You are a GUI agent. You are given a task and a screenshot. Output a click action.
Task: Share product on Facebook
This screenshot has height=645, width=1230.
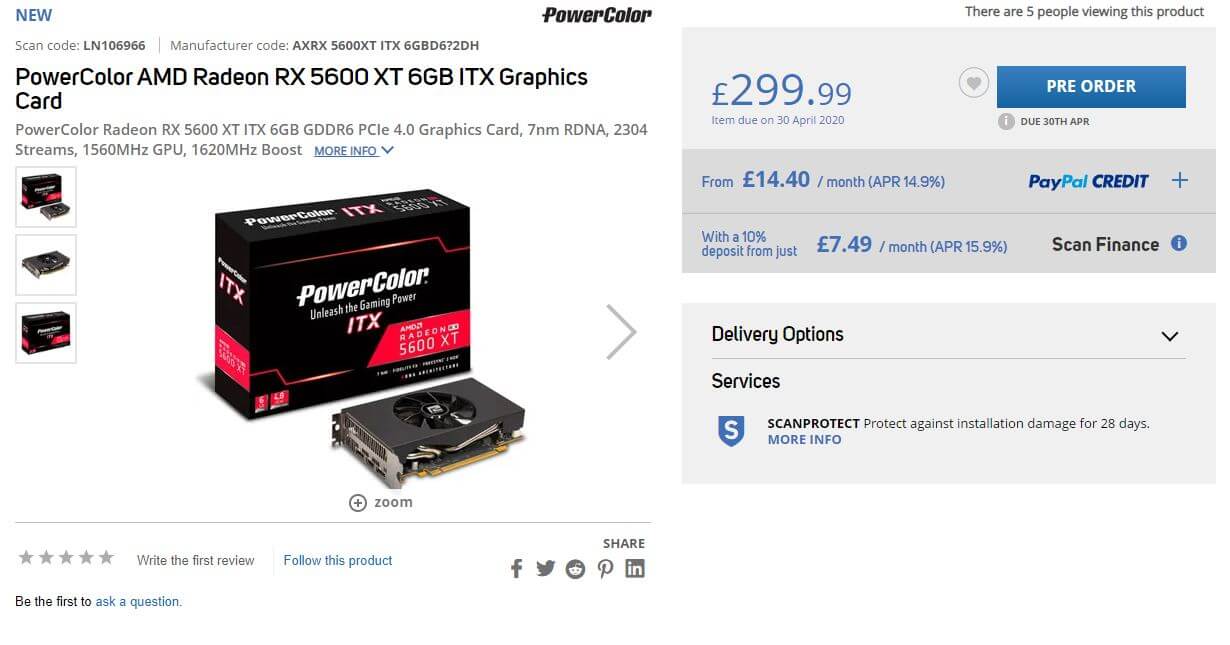coord(517,569)
